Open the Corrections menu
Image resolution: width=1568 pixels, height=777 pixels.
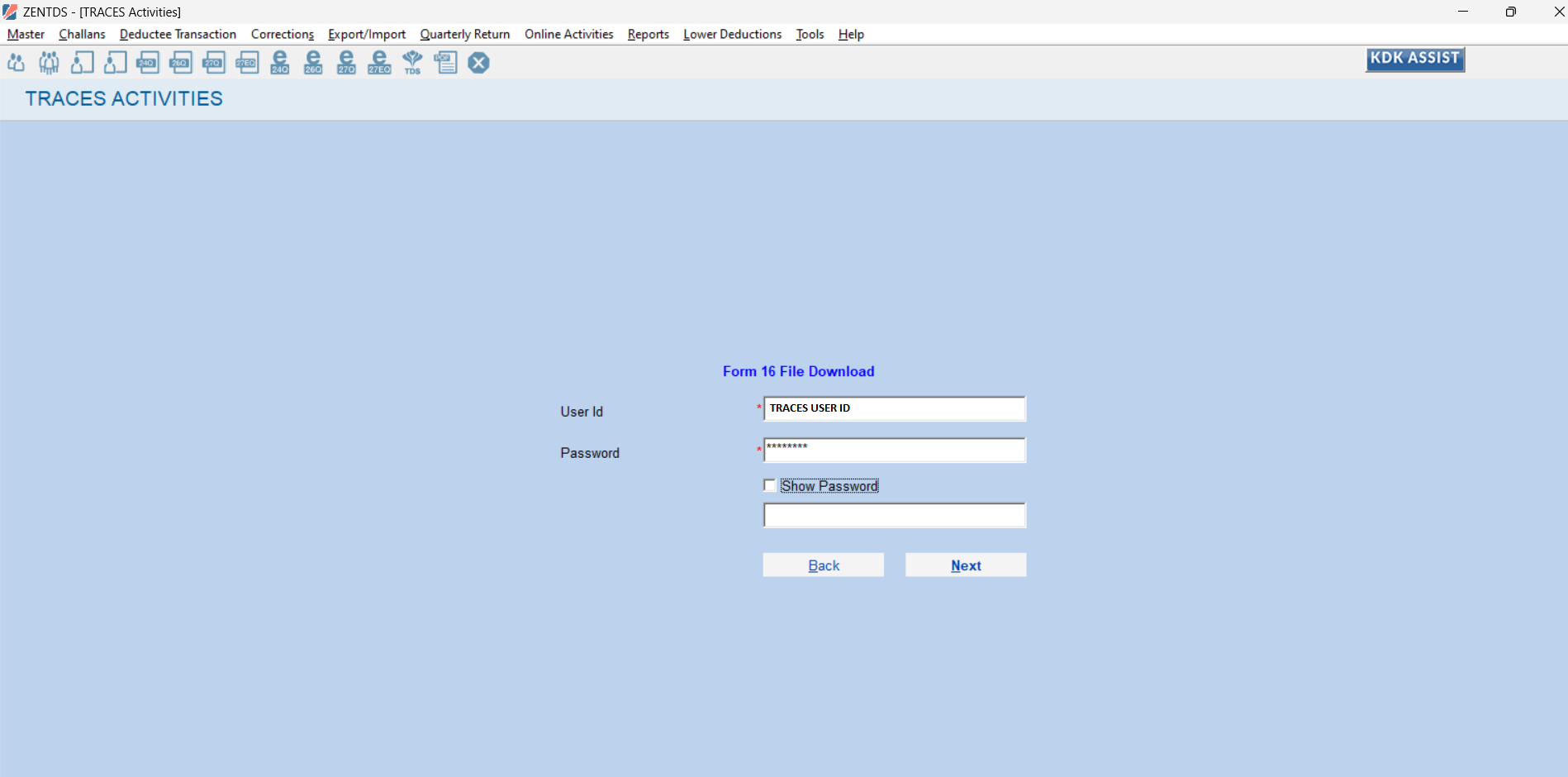coord(283,34)
